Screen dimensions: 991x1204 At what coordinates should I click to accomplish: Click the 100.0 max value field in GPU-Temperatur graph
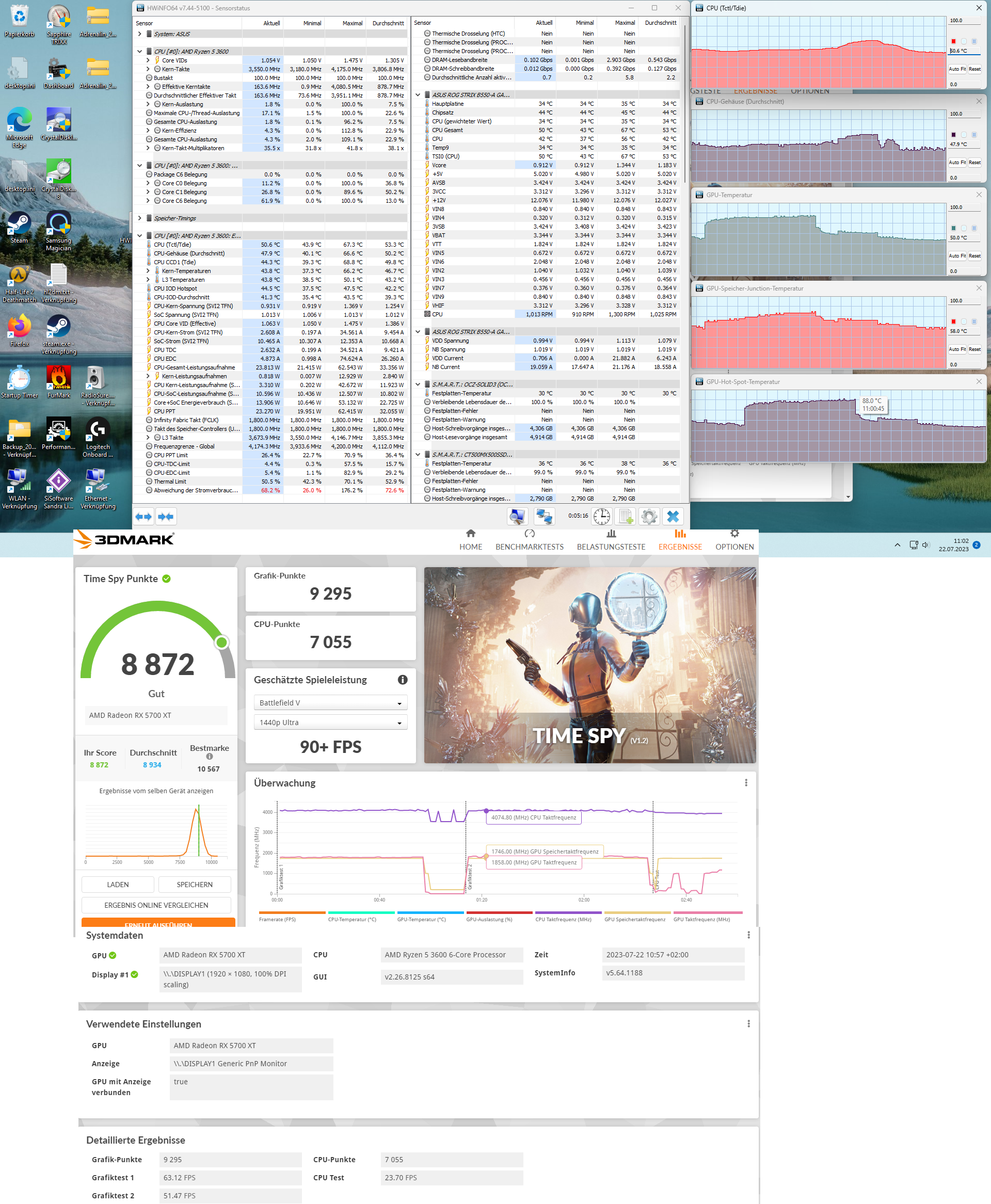coord(963,207)
